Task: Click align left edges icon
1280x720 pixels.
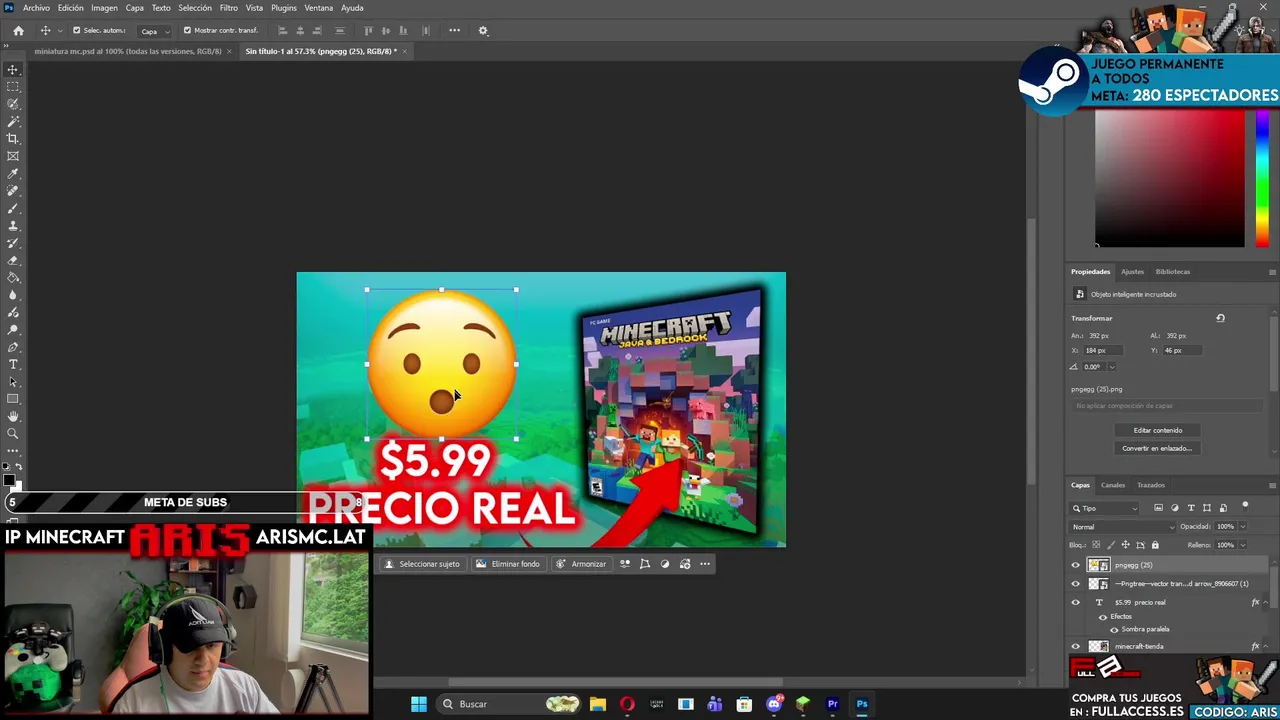Action: point(282,30)
